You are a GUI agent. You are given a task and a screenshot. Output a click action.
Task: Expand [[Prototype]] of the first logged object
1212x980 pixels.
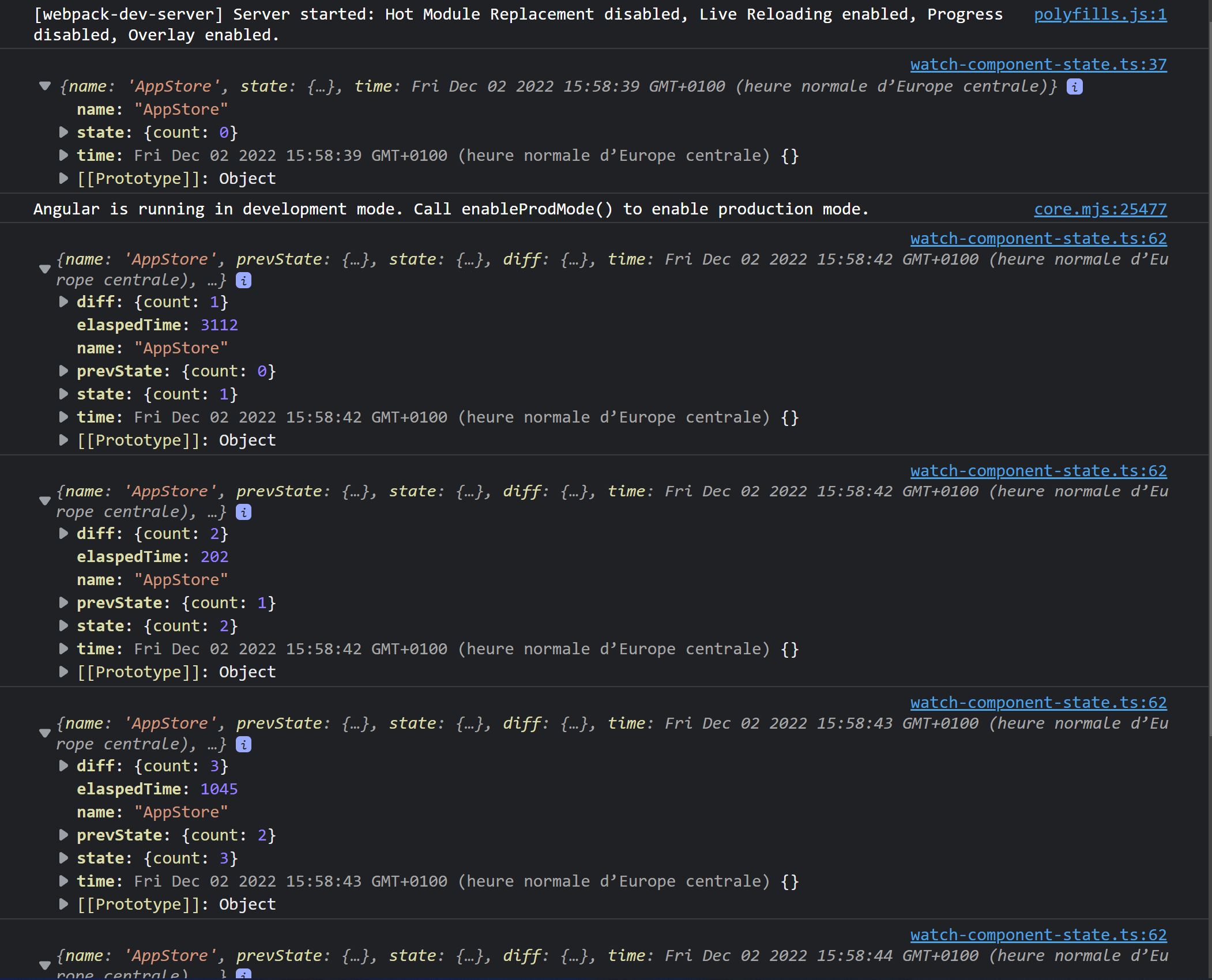tap(63, 179)
